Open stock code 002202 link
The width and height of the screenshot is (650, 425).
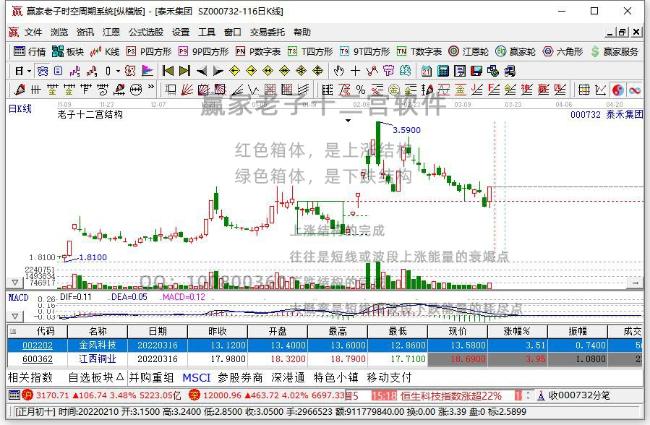click(37, 345)
